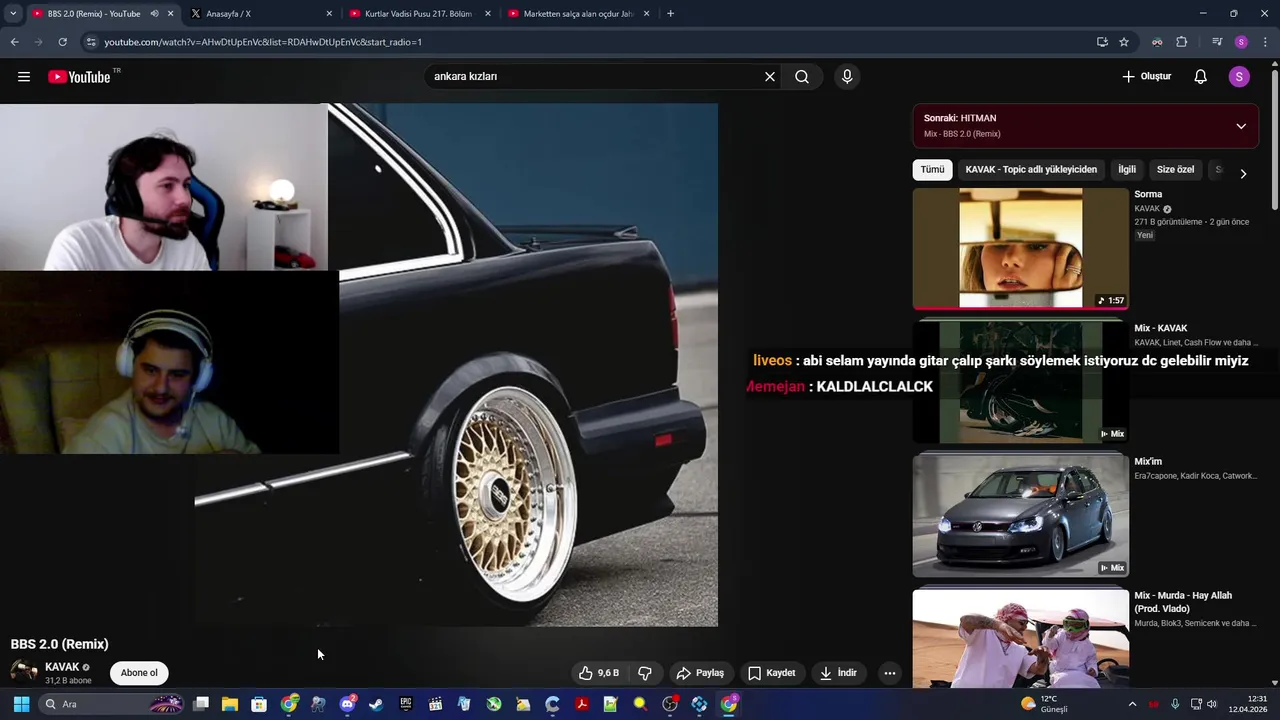Screen dimensions: 1280x720
Task: Mute the BBS 2.0 tab audio icon
Action: click(154, 14)
